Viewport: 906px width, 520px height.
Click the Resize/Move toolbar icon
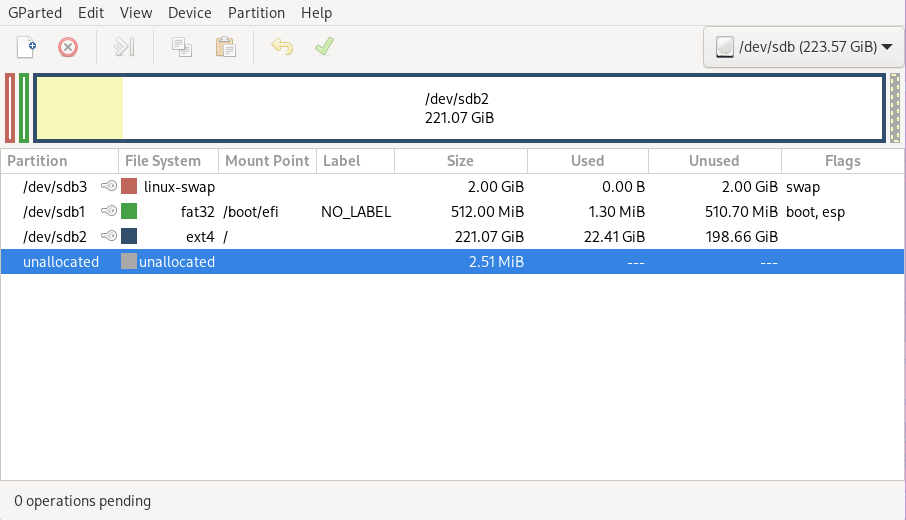[x=124, y=47]
